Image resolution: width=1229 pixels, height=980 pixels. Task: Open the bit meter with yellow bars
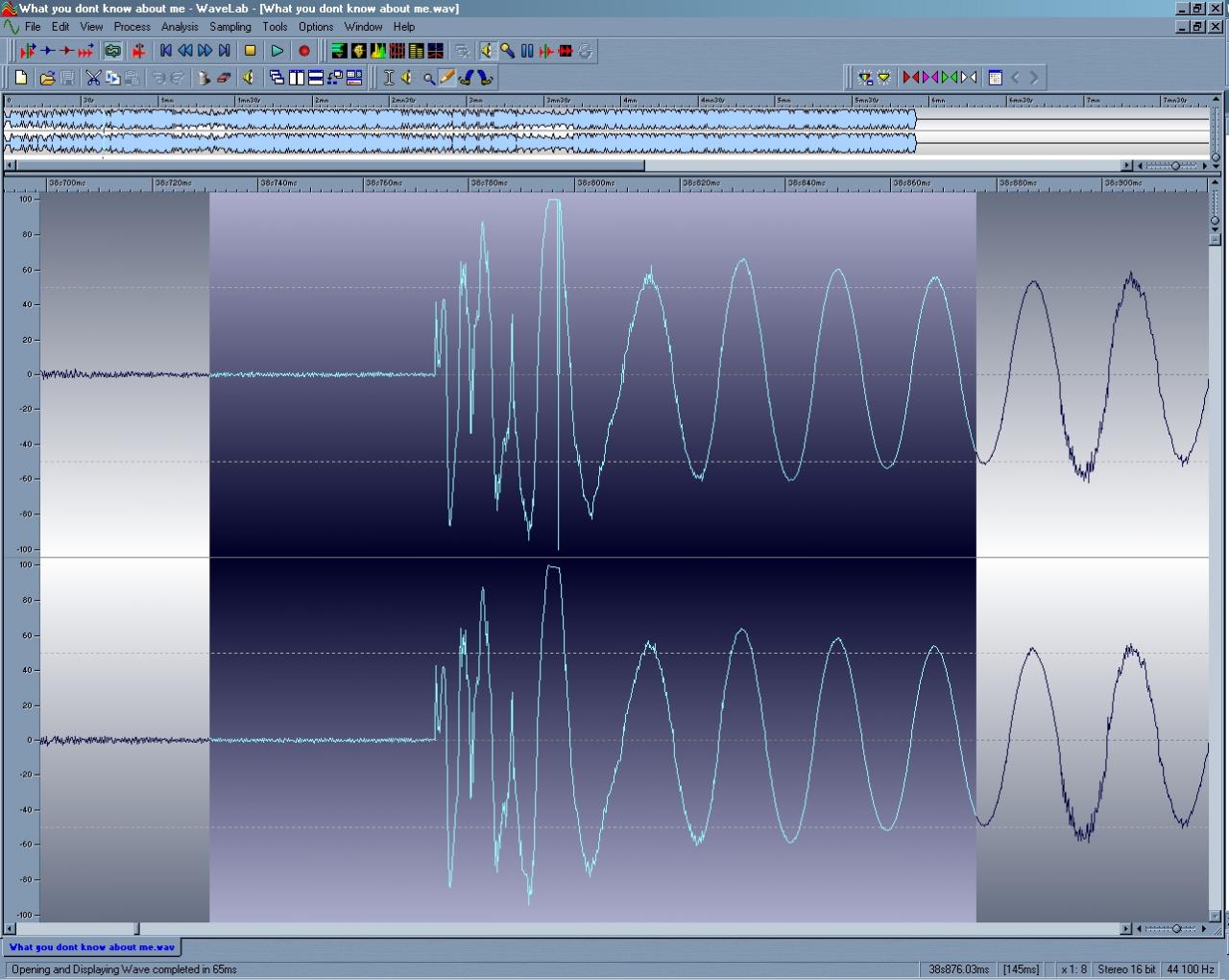point(416,51)
